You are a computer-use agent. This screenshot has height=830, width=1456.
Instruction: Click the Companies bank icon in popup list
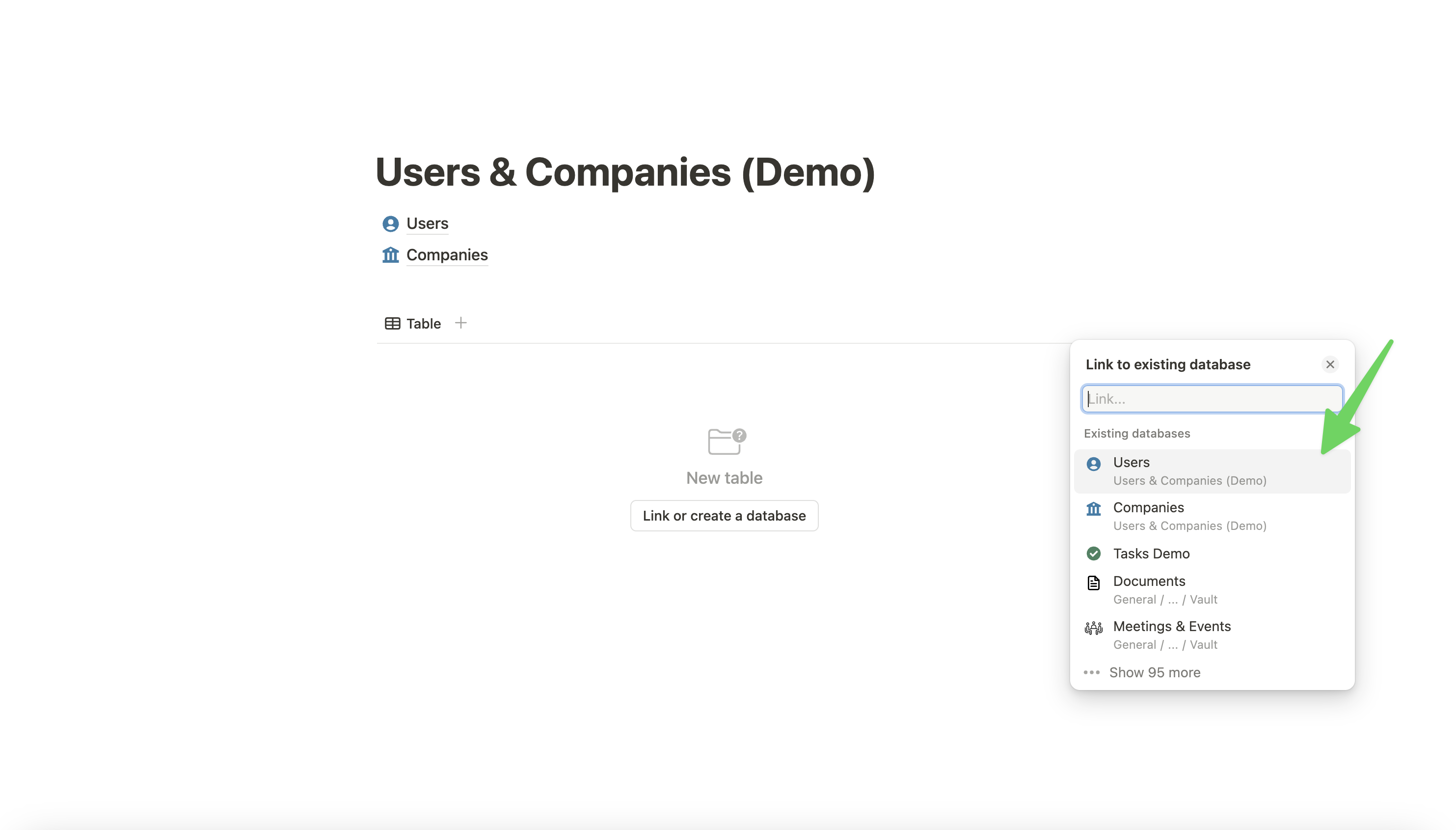(x=1093, y=508)
